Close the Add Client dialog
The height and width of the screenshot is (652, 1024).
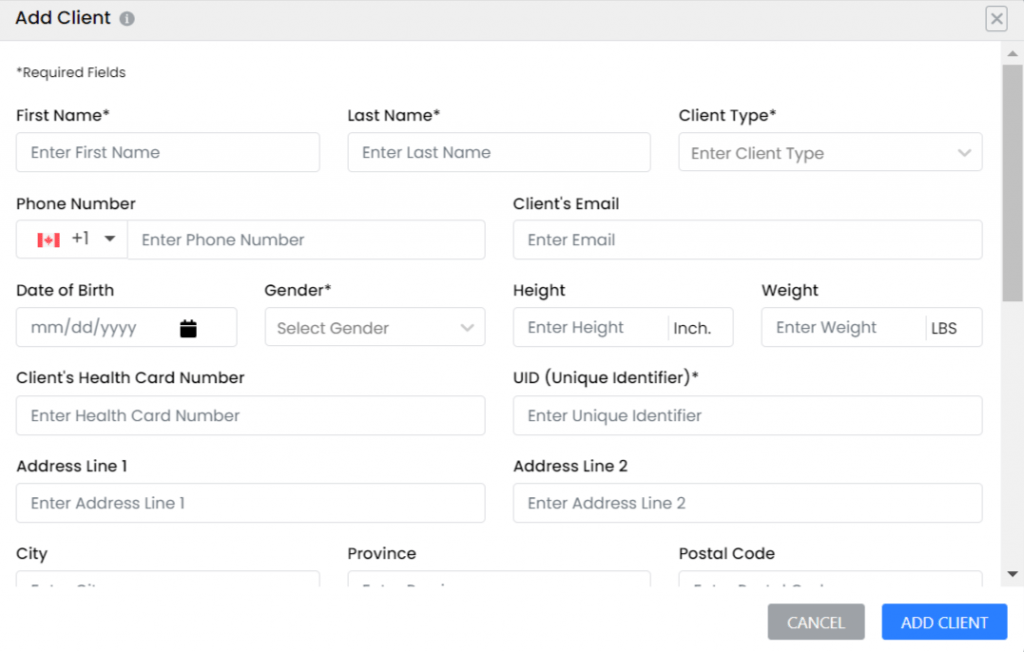(x=996, y=18)
